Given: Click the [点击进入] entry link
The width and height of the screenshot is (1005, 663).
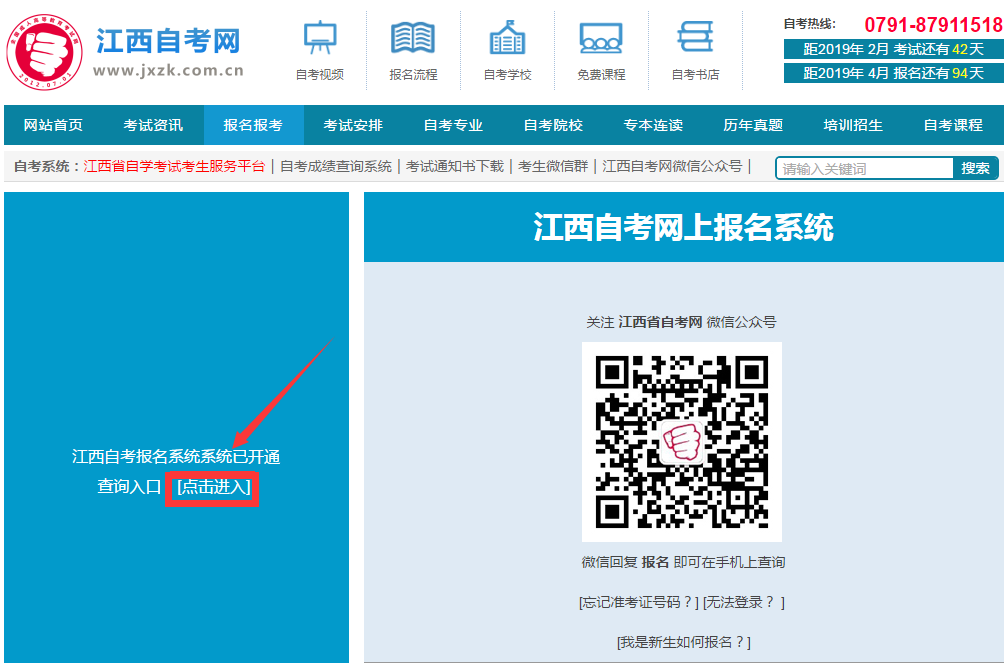Looking at the screenshot, I should (x=213, y=487).
